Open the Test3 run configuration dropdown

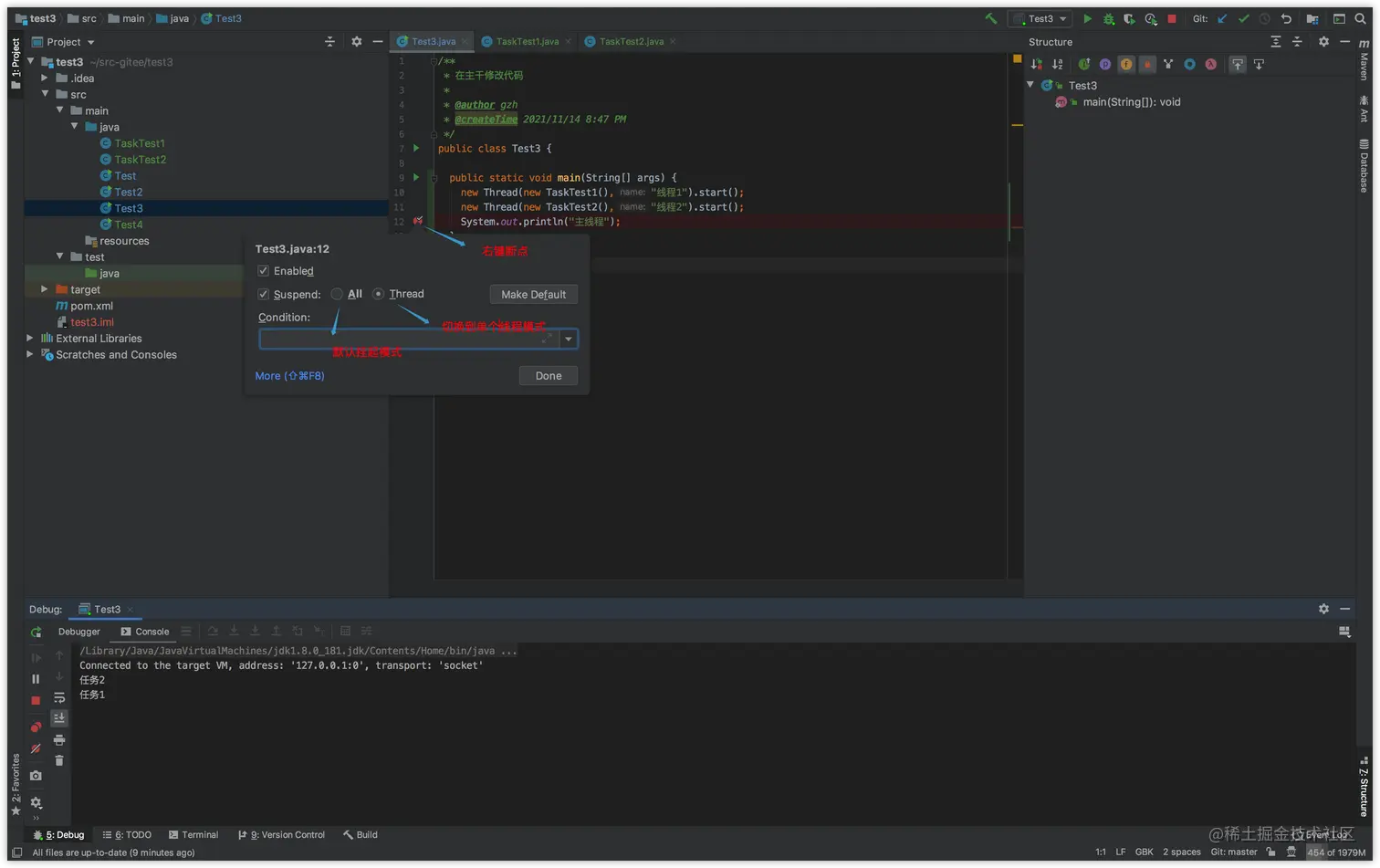[x=1040, y=18]
